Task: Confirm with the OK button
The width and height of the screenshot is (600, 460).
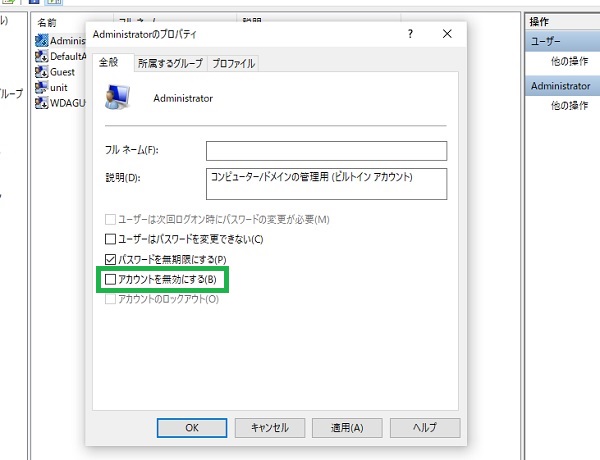Action: point(192,427)
